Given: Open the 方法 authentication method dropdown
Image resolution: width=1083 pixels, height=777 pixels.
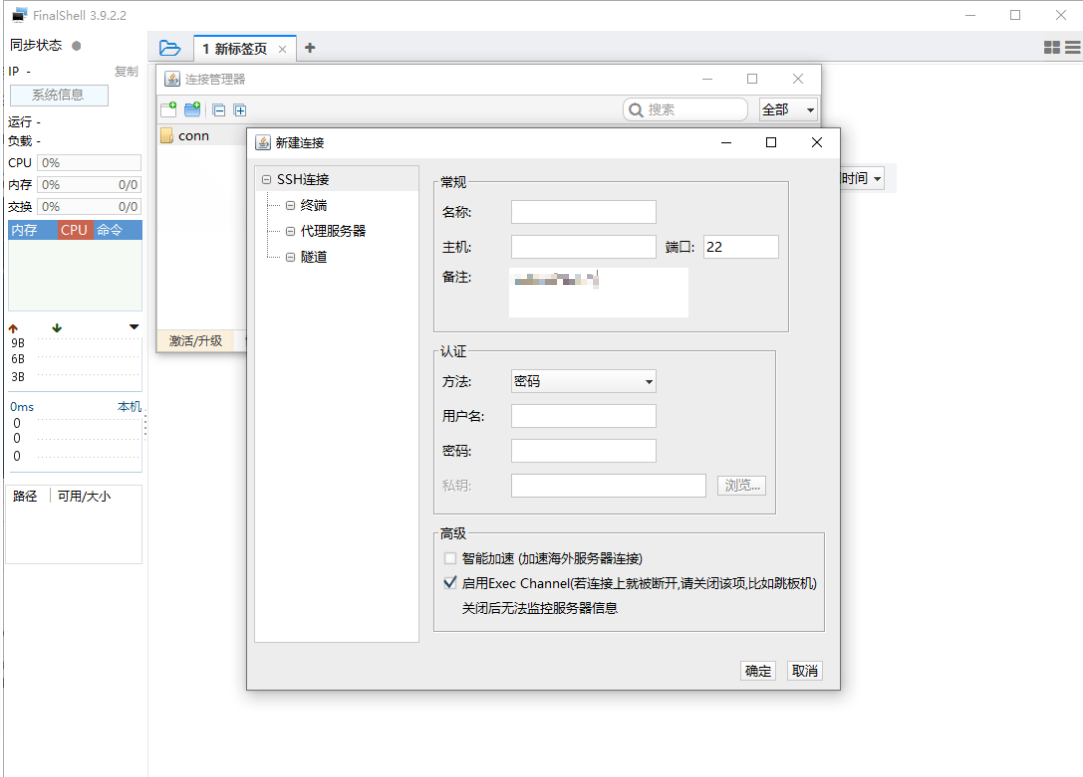Looking at the screenshot, I should point(584,381).
